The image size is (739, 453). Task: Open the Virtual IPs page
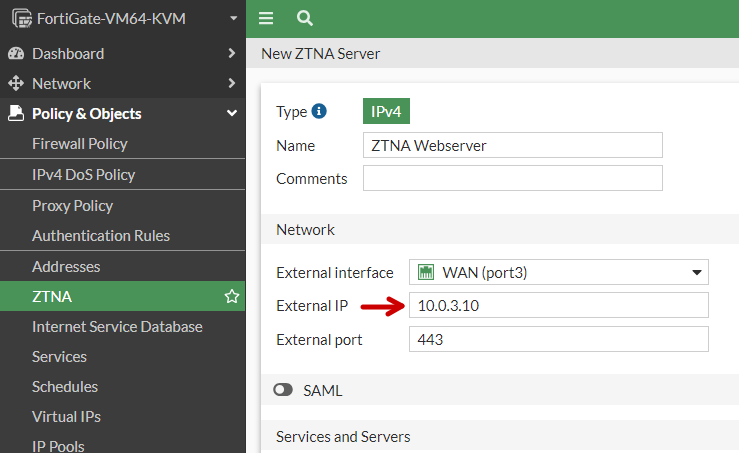pyautogui.click(x=66, y=416)
